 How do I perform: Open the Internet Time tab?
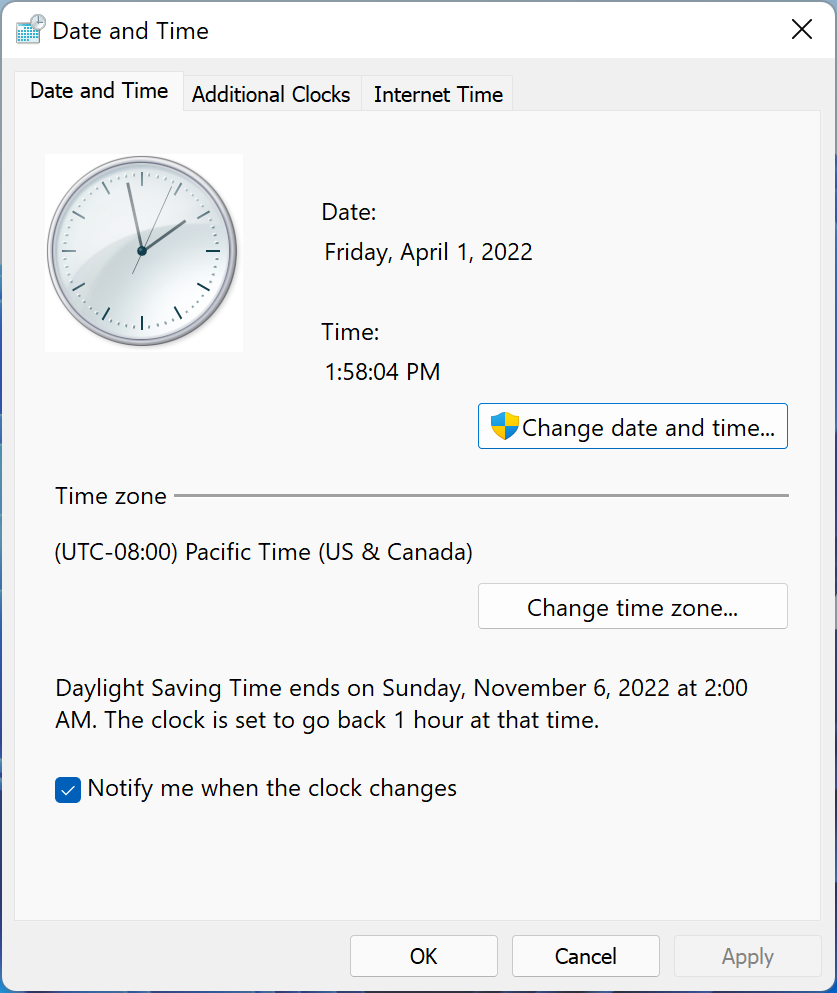[x=438, y=94]
